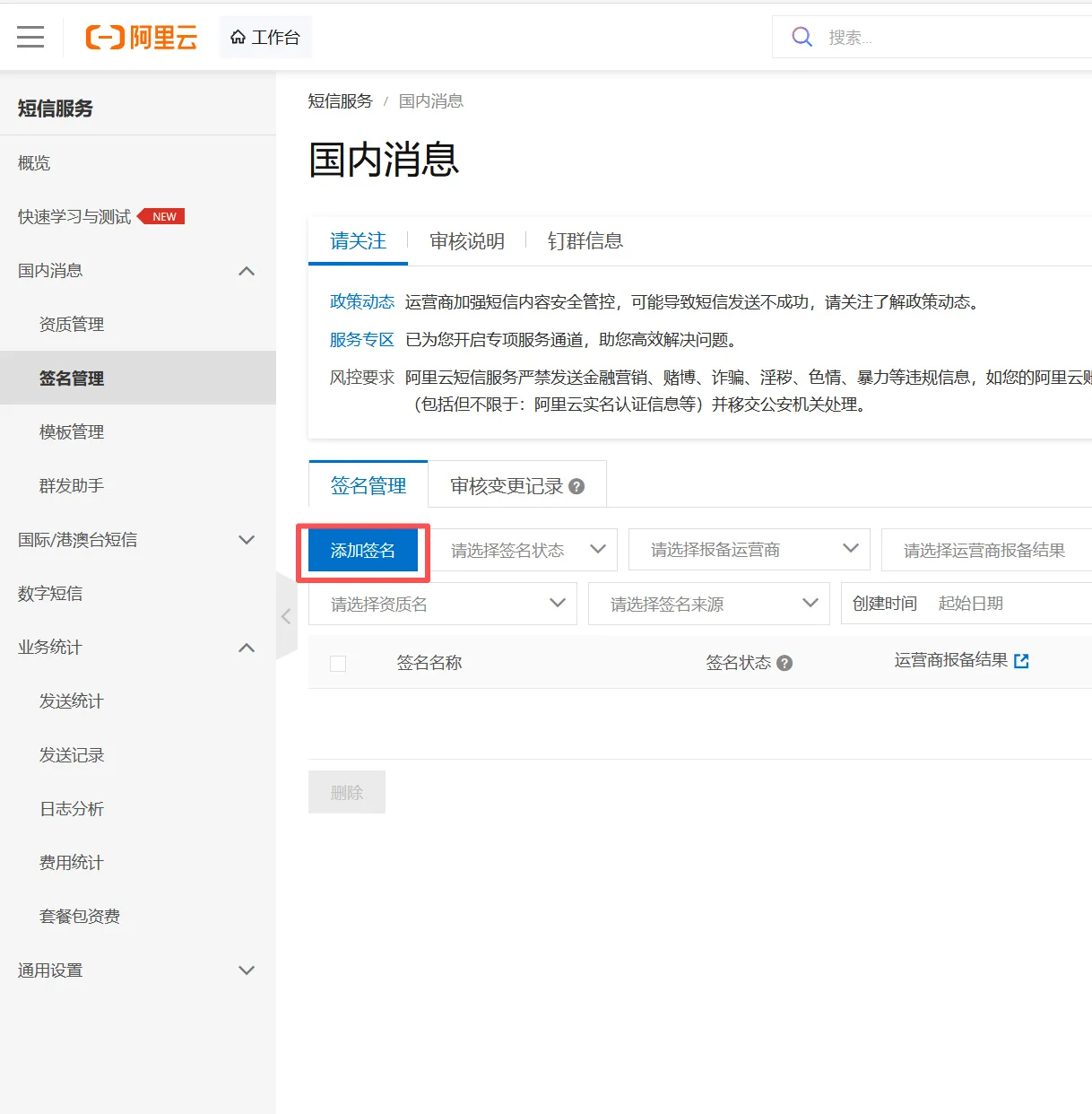
Task: Select 签名管理 in the sidebar
Action: coord(138,378)
